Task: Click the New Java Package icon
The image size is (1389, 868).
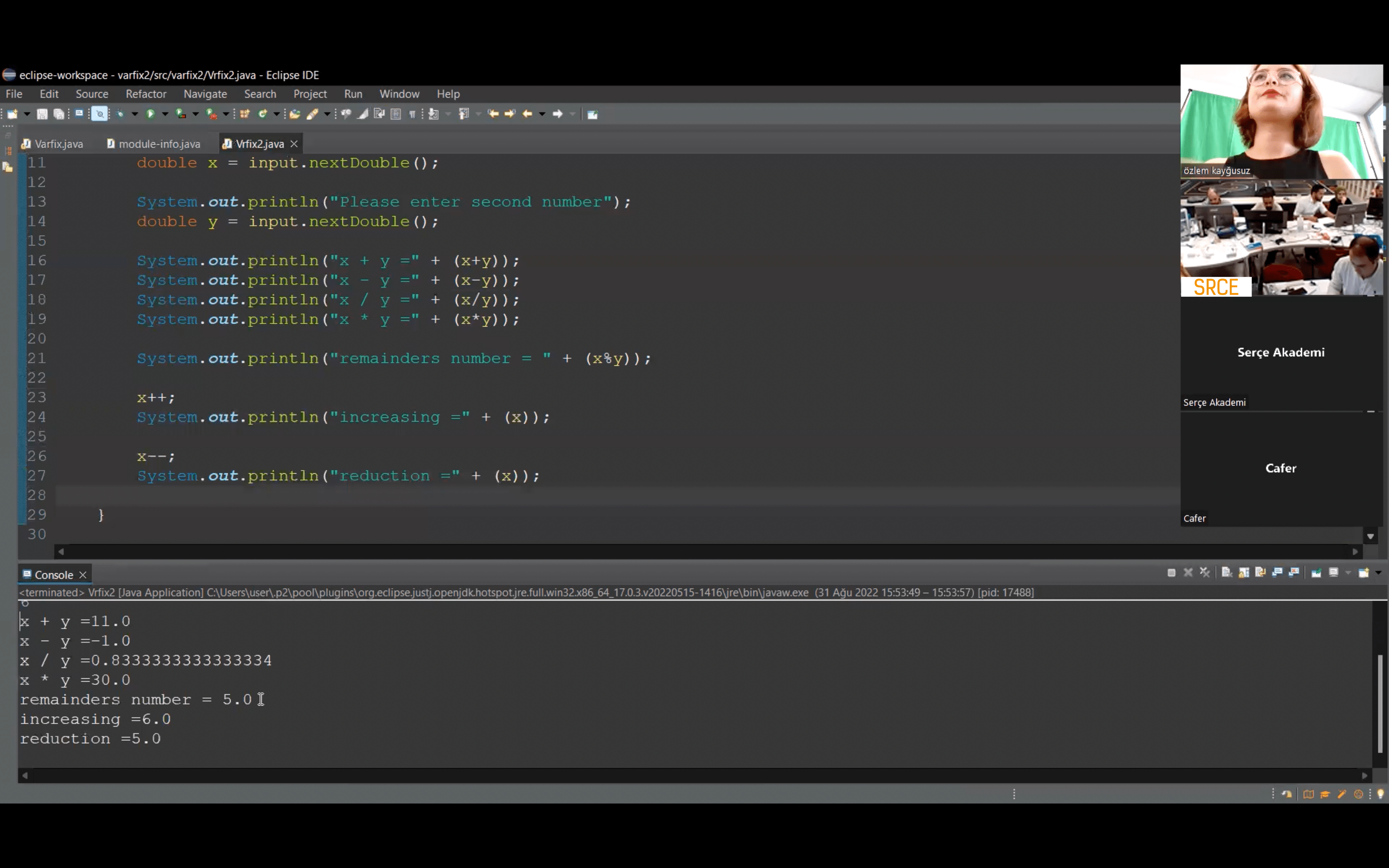Action: click(x=244, y=114)
